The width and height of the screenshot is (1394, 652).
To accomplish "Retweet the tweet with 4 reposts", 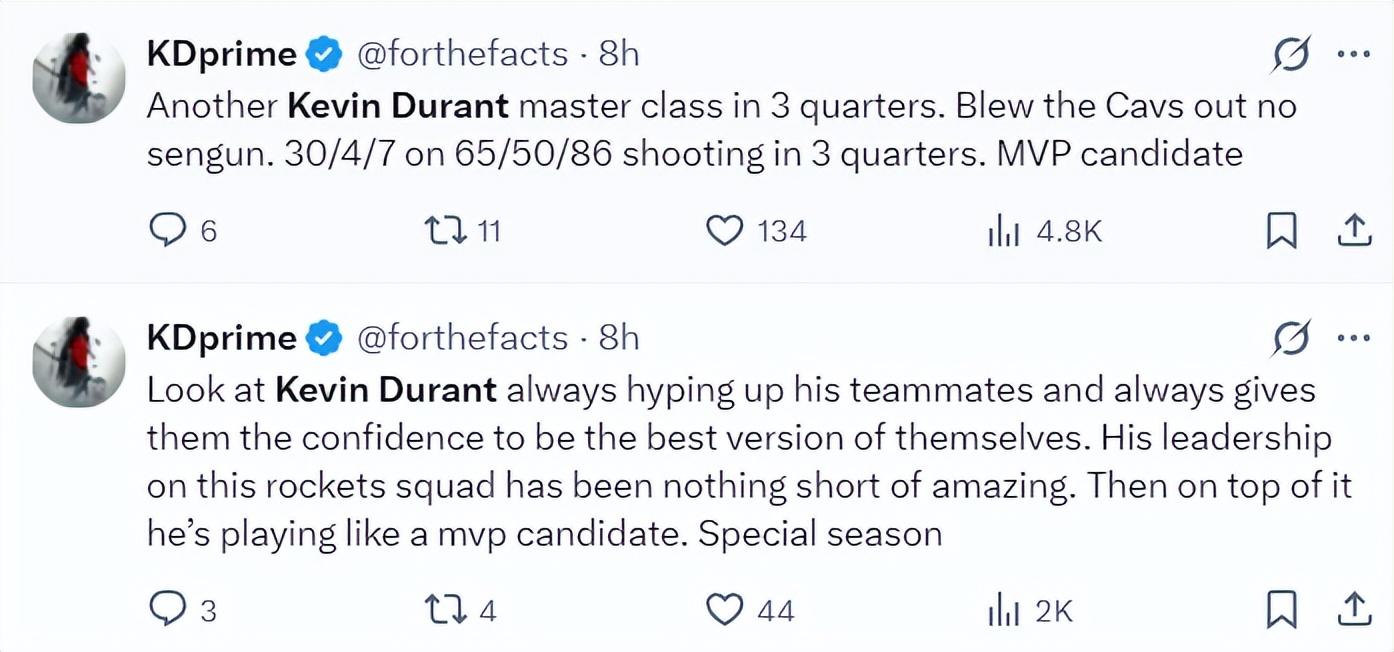I will point(439,609).
